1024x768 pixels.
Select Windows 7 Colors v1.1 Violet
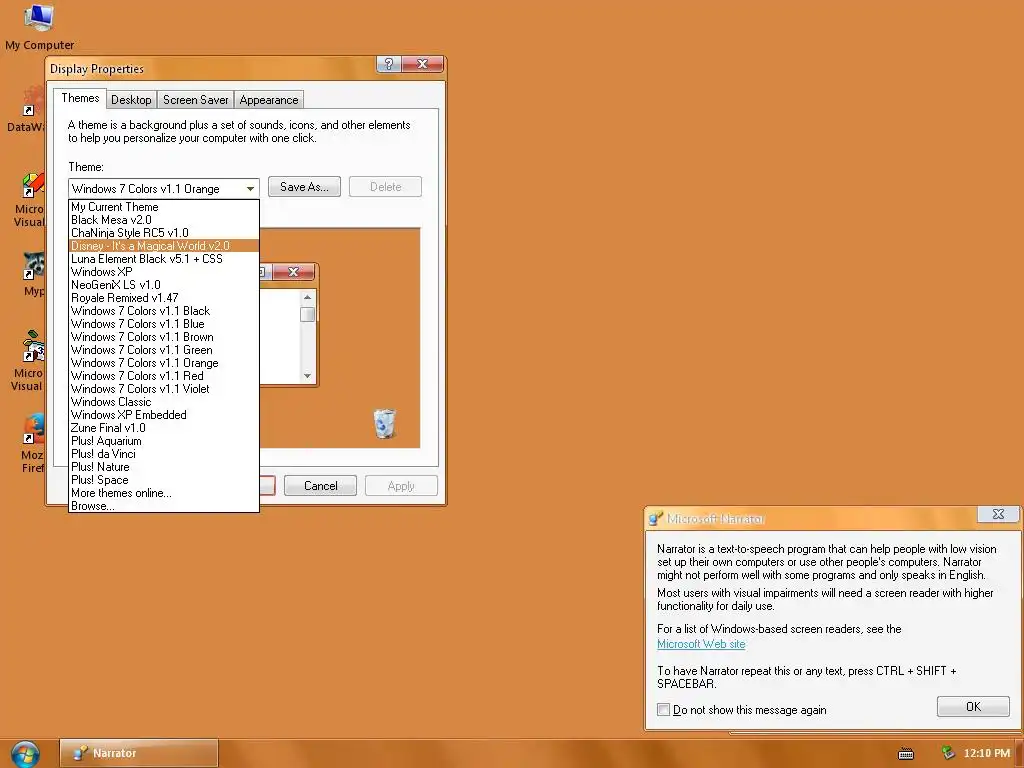click(164, 389)
